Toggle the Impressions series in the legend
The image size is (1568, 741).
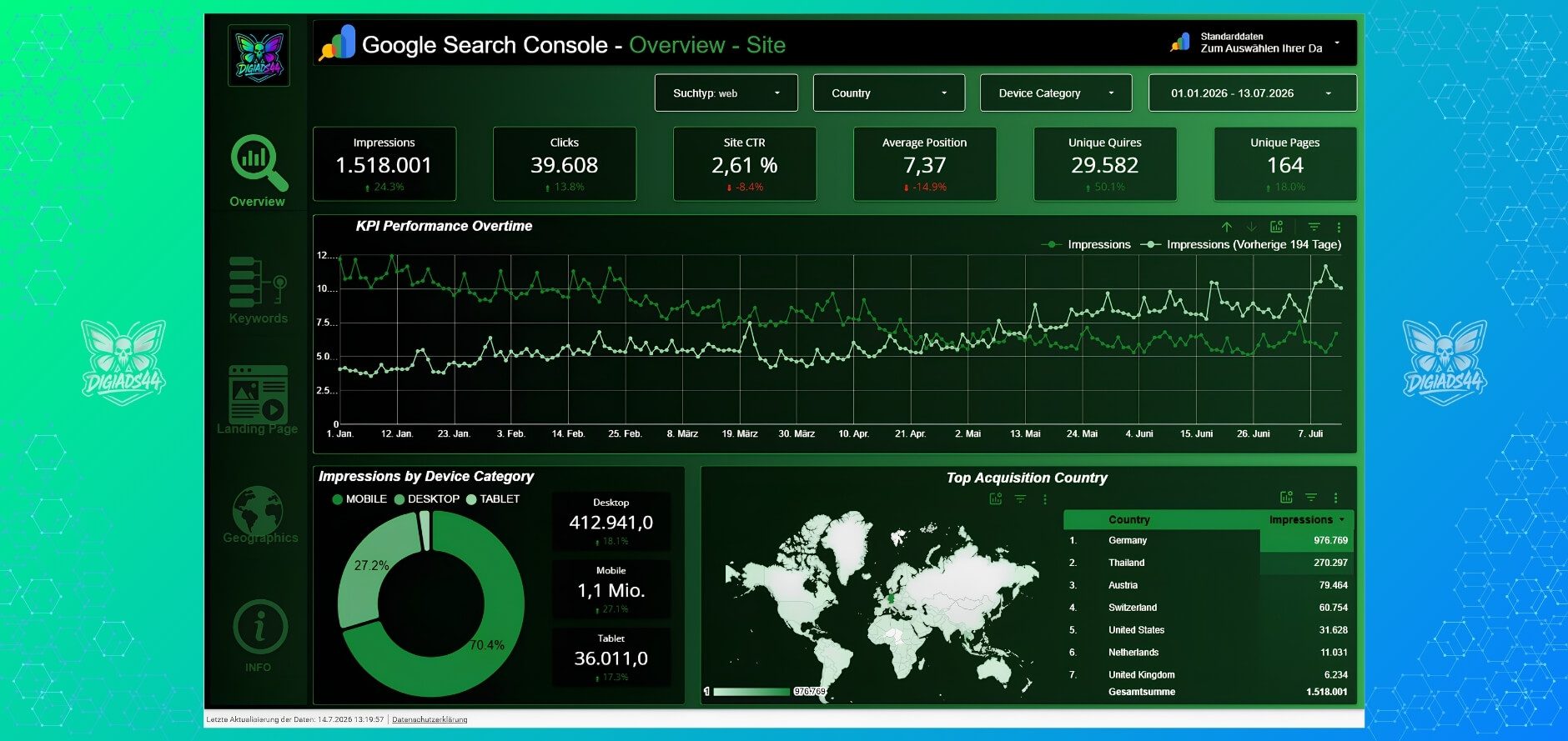[1087, 244]
